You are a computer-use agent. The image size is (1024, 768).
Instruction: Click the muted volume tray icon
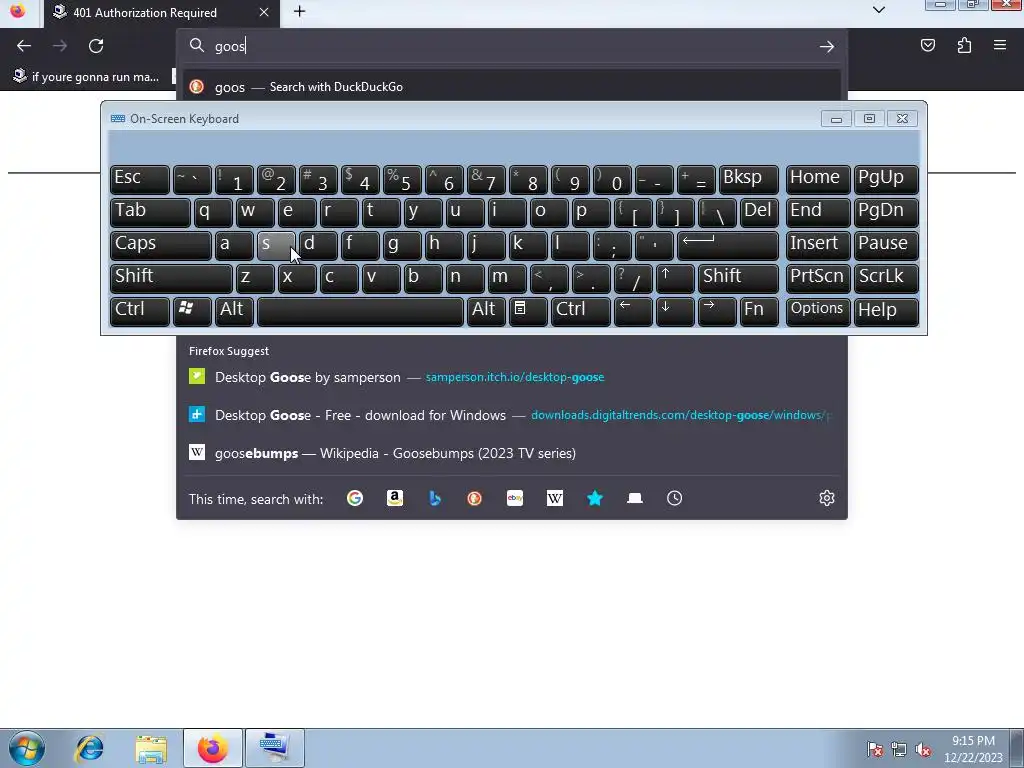pos(923,750)
